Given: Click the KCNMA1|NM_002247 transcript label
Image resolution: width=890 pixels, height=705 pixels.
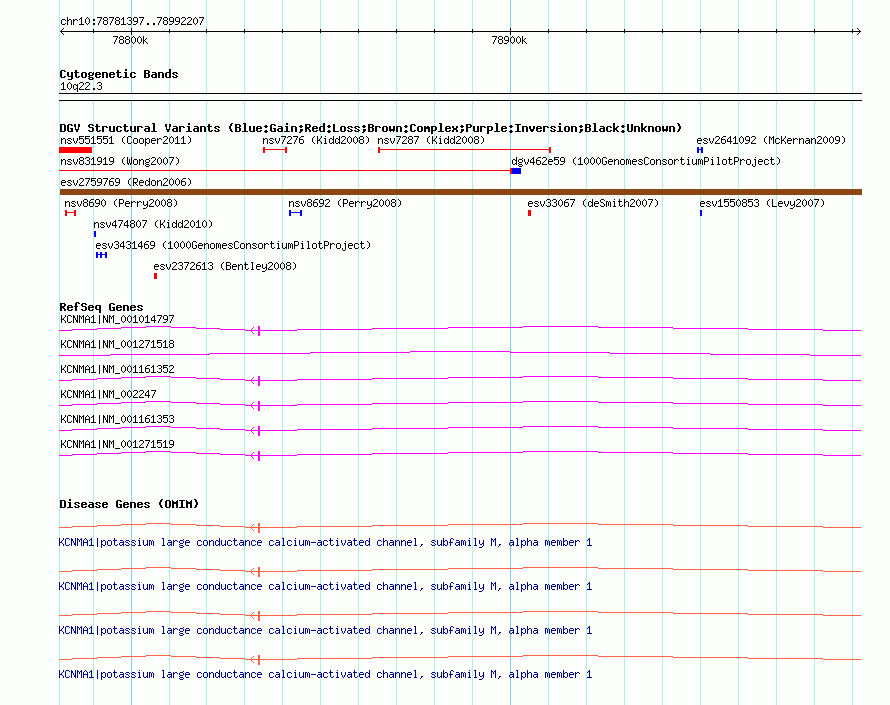Looking at the screenshot, I should tap(108, 395).
